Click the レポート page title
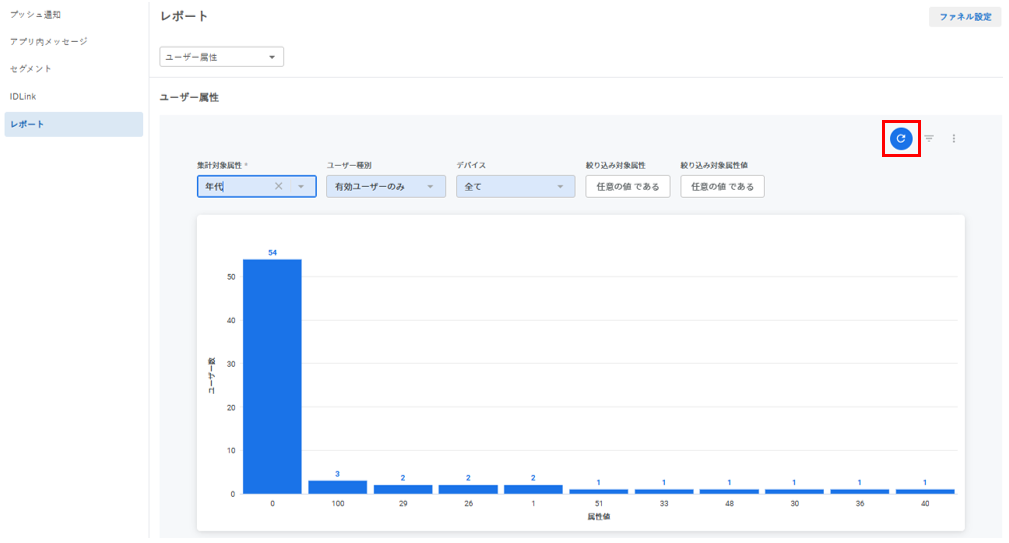Viewport: 1009px width, 543px height. click(x=184, y=16)
